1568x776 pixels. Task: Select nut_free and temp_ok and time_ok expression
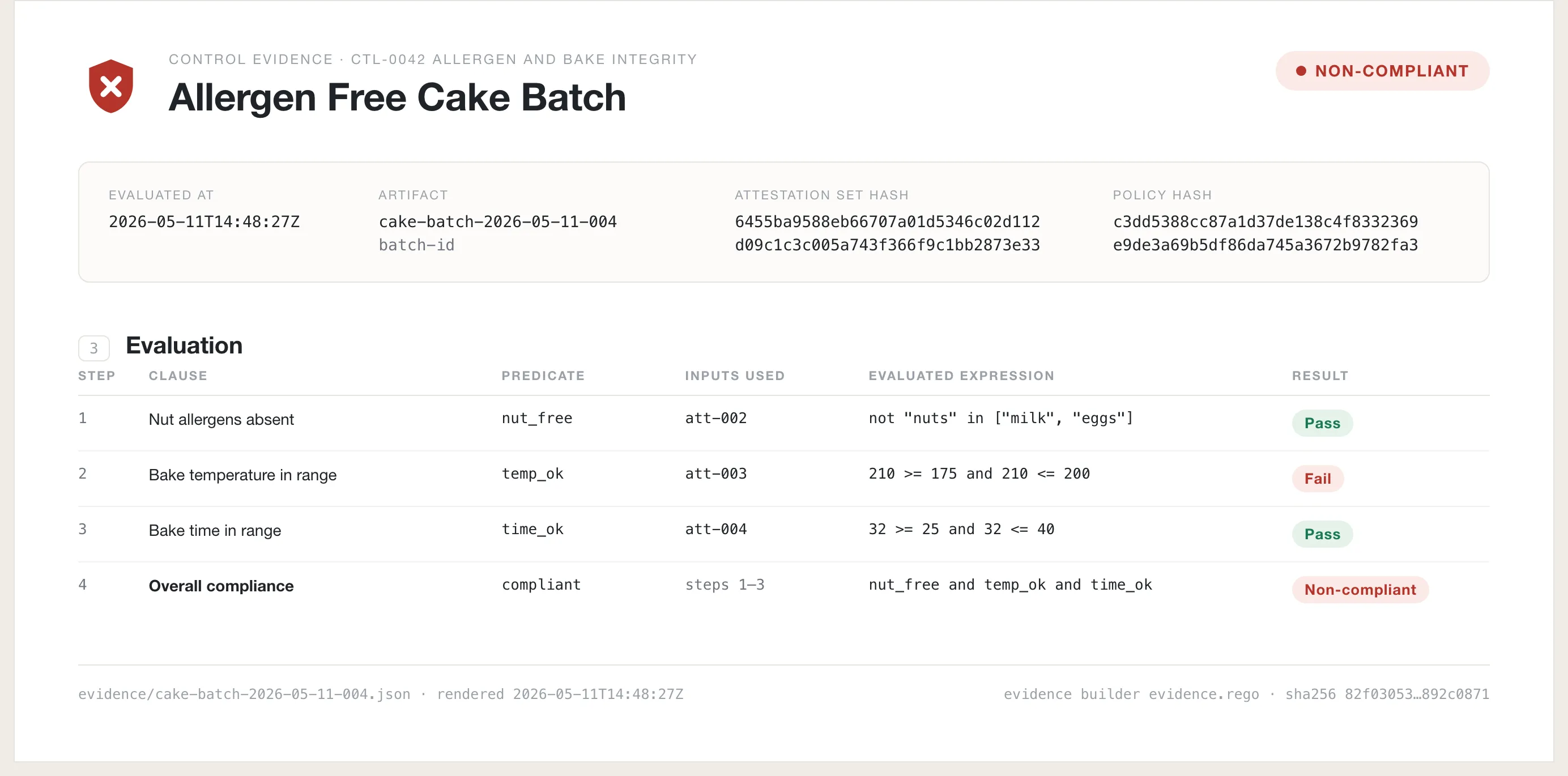pyautogui.click(x=1010, y=585)
